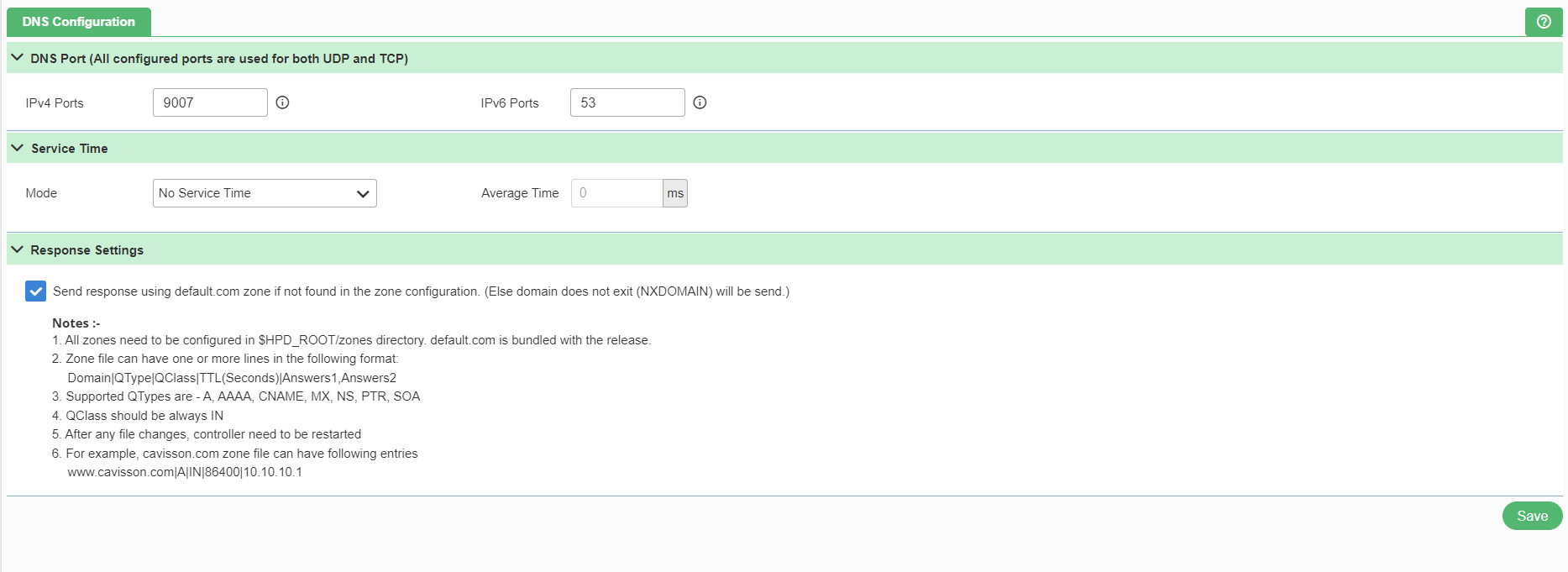Uncheck the default.com zone response checkbox
Viewport: 1568px width, 572px height.
[x=35, y=291]
